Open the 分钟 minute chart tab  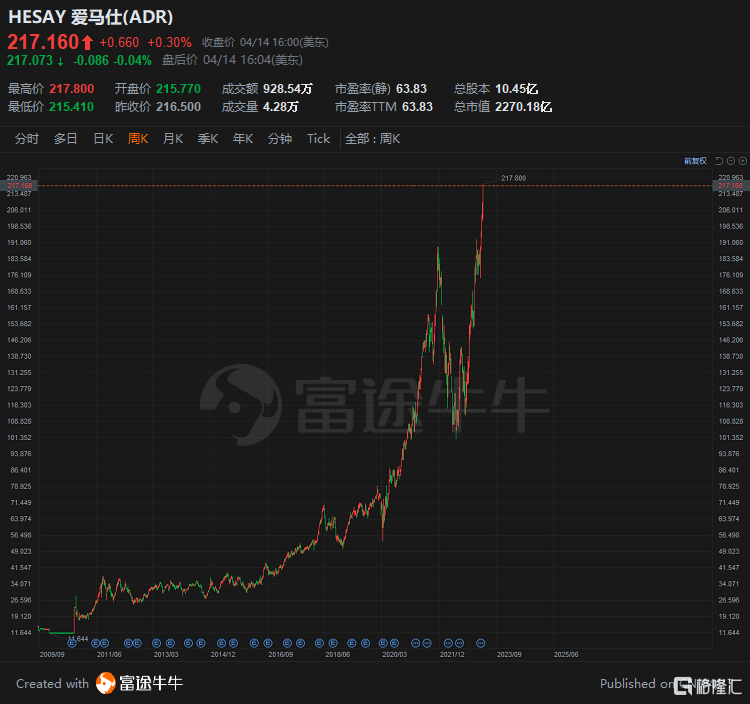point(280,139)
